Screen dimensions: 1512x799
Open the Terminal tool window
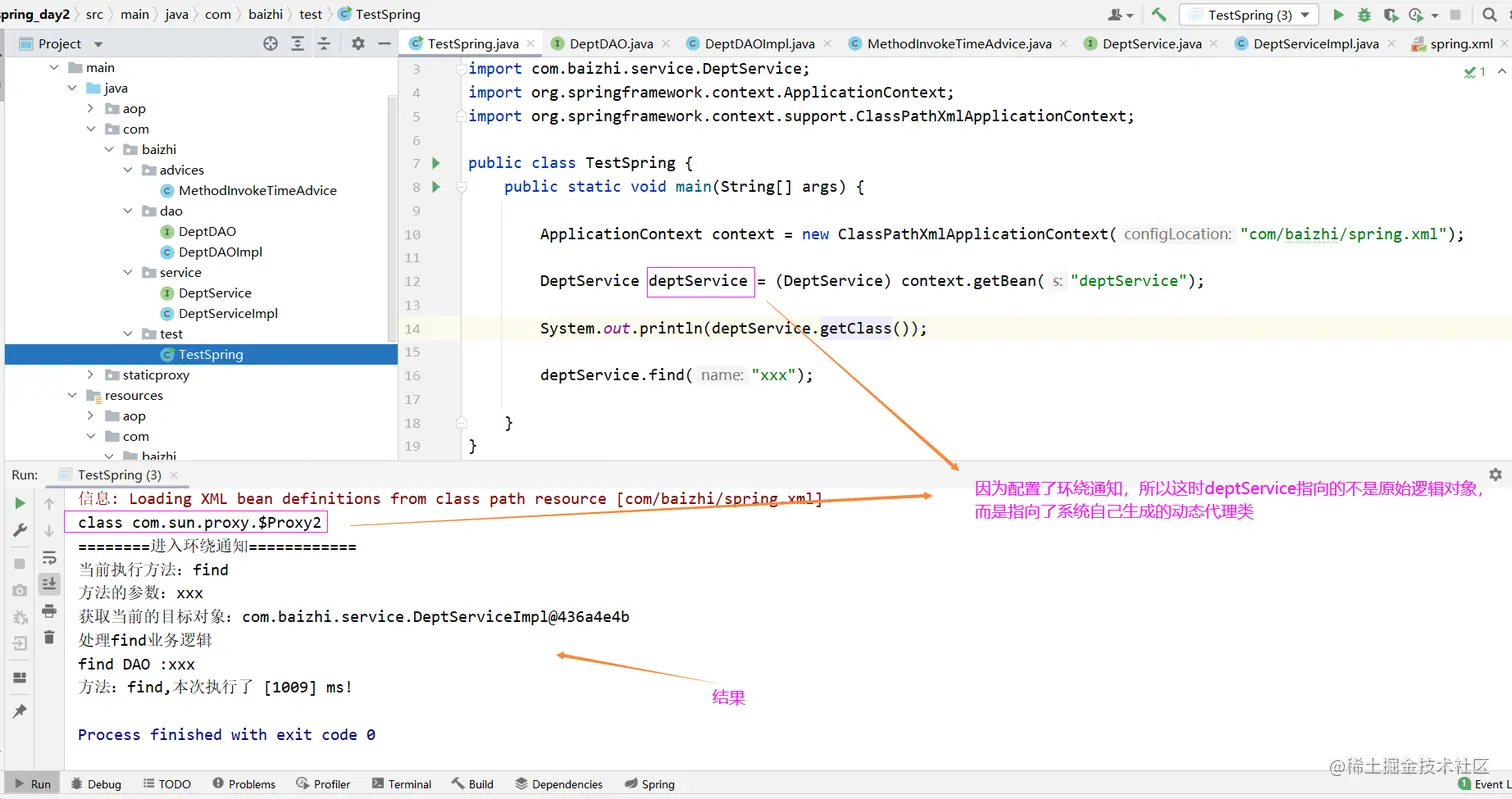point(400,784)
